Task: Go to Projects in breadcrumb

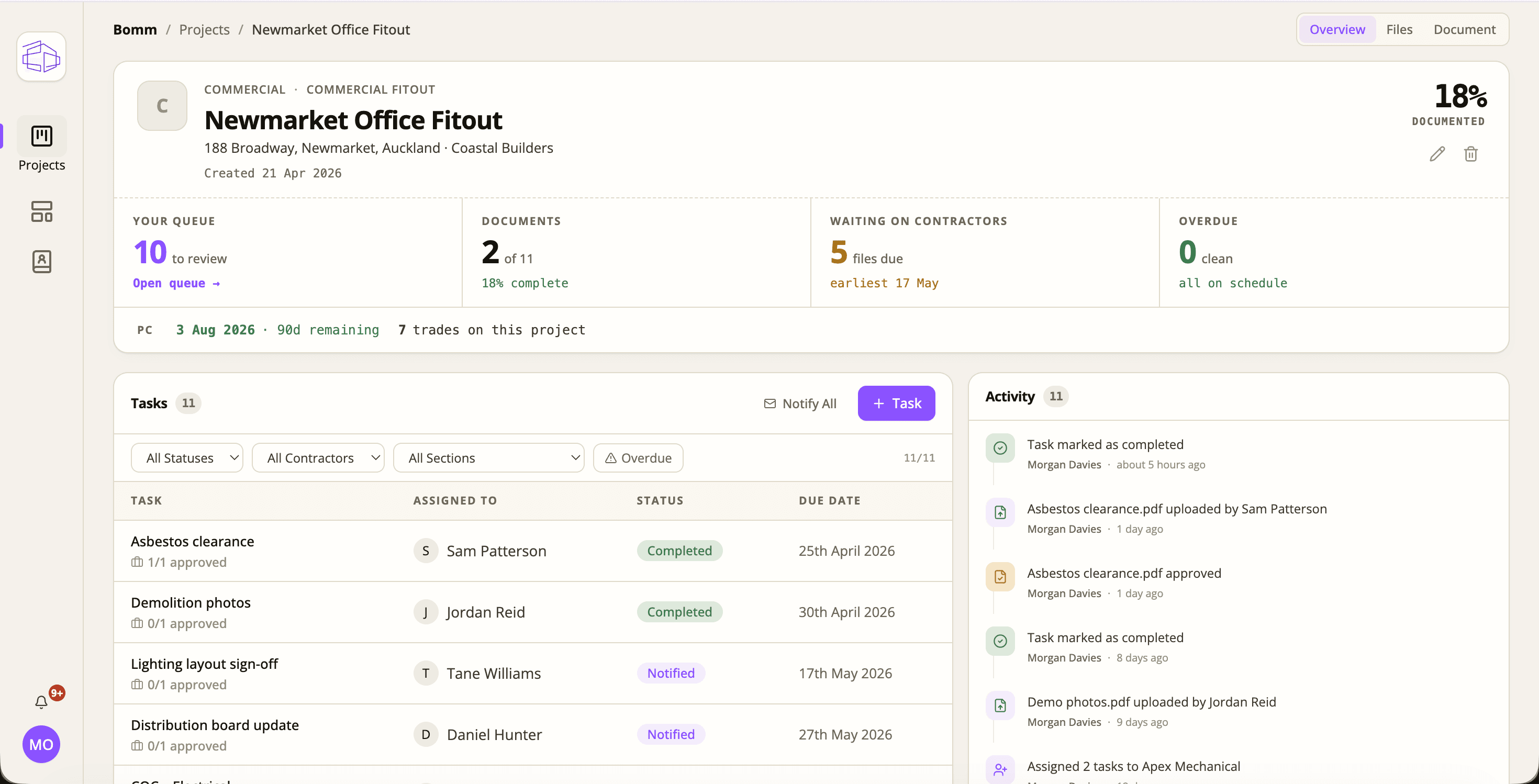Action: [204, 29]
